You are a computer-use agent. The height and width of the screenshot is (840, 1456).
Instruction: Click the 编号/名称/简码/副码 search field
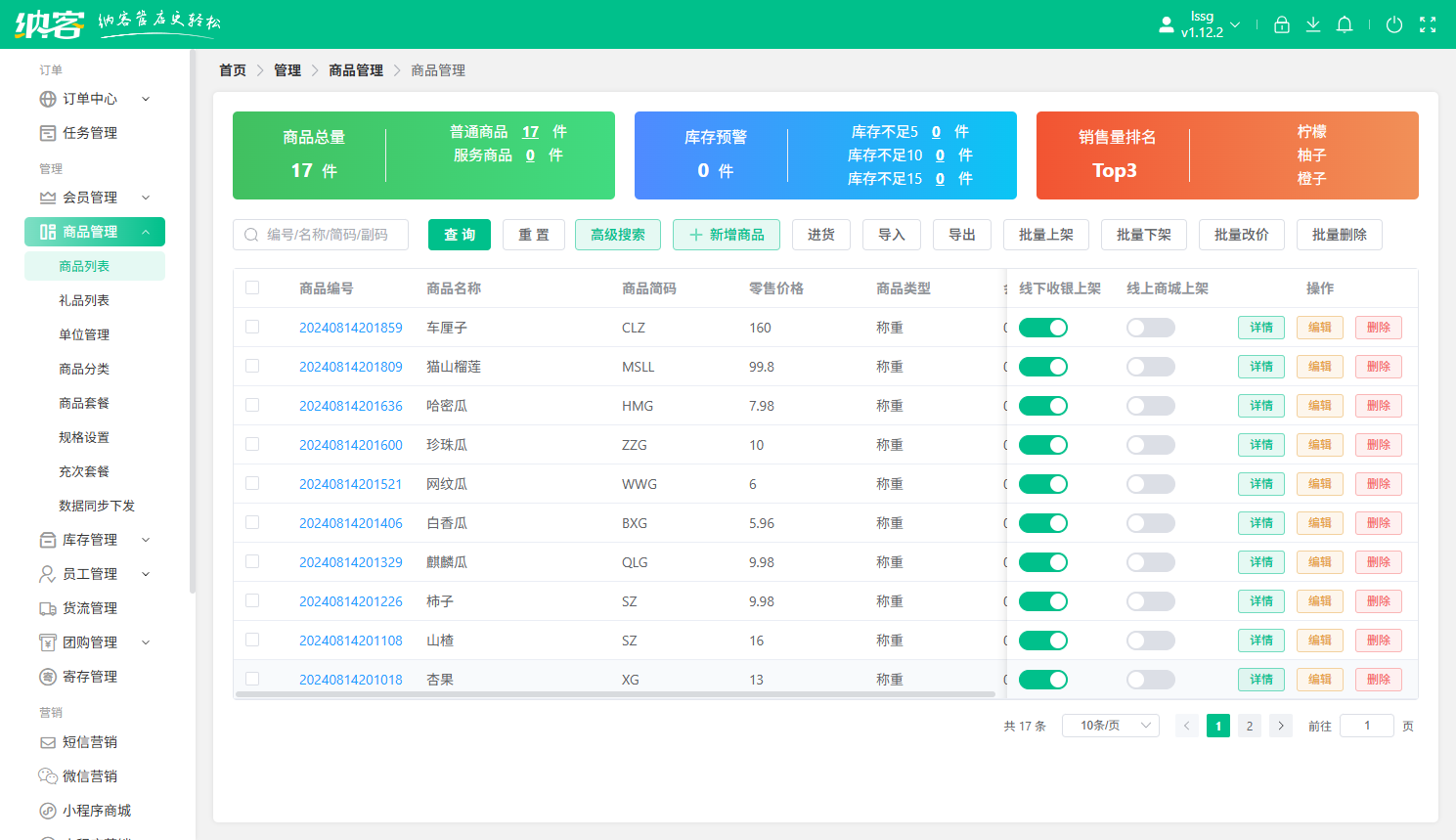coord(321,235)
